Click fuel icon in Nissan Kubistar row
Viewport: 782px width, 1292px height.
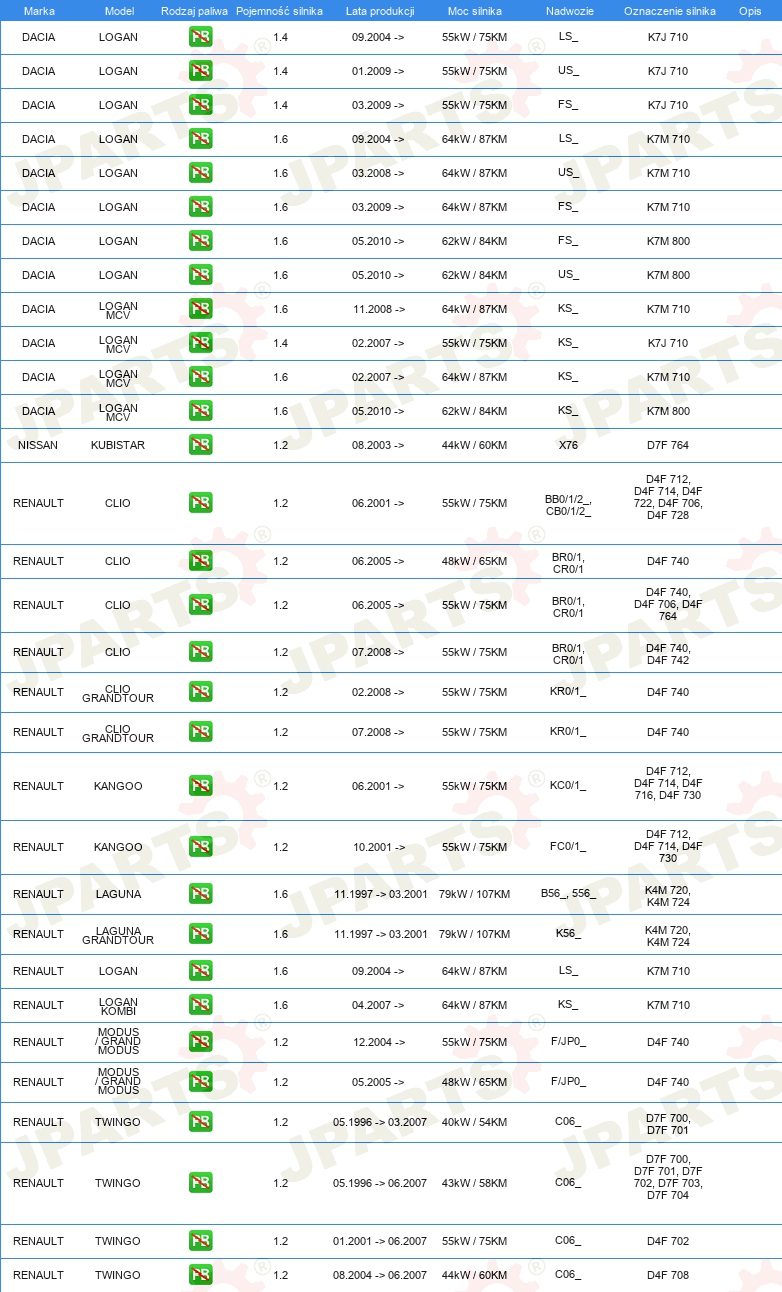tap(200, 445)
